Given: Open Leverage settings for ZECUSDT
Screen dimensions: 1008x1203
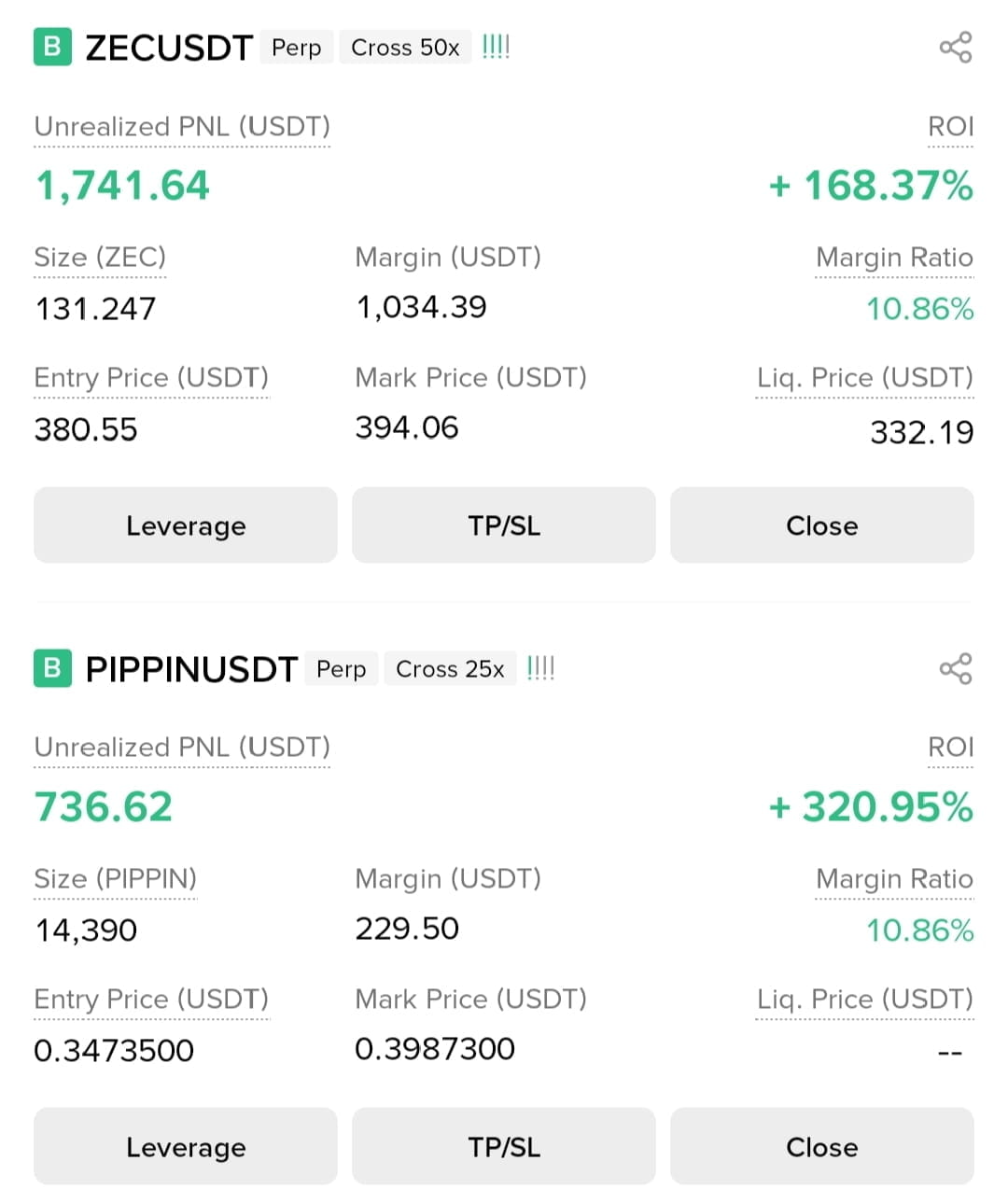Looking at the screenshot, I should tap(186, 525).
